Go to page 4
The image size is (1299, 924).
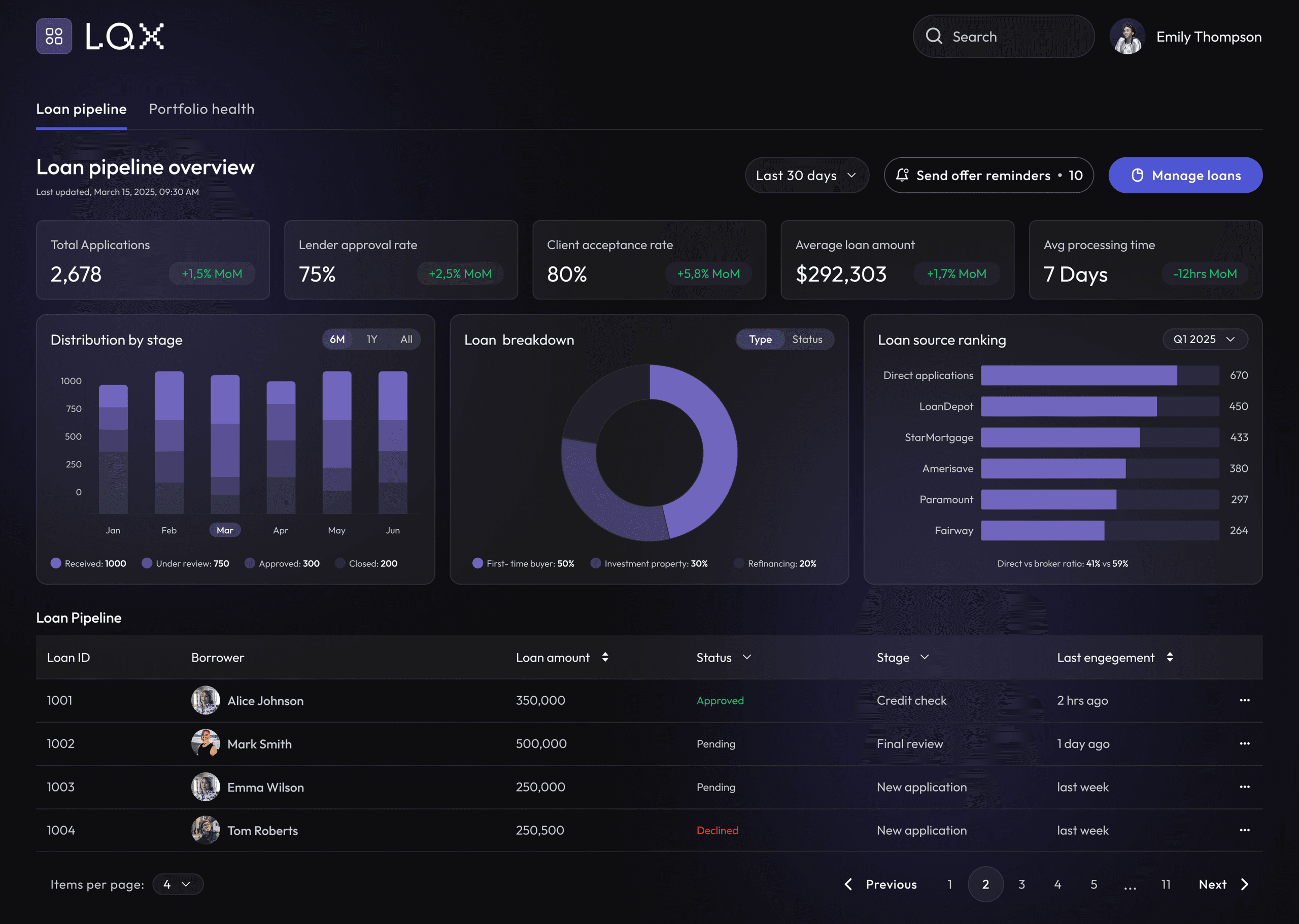click(x=1058, y=884)
